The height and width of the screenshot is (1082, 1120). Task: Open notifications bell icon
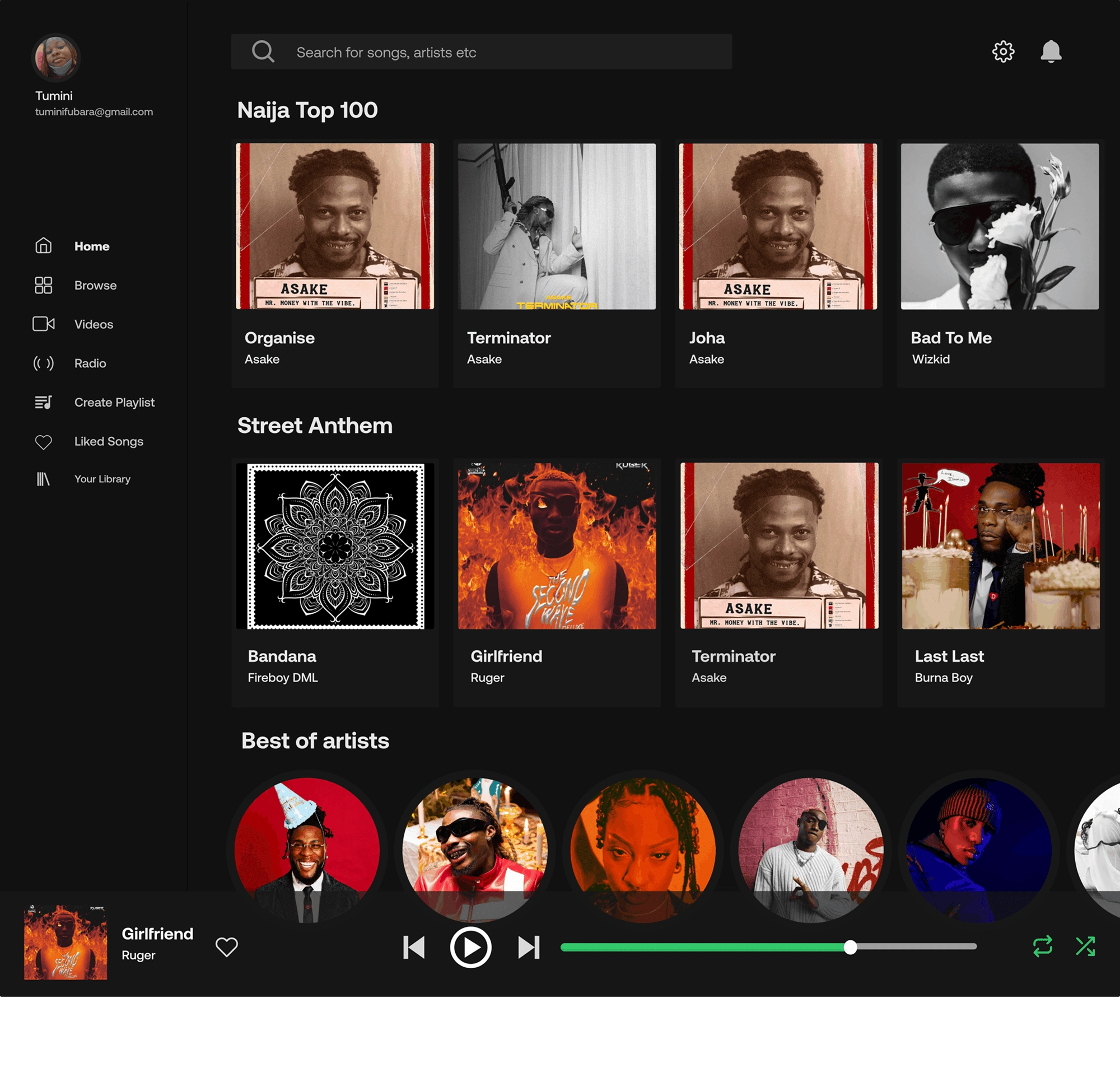click(x=1051, y=52)
